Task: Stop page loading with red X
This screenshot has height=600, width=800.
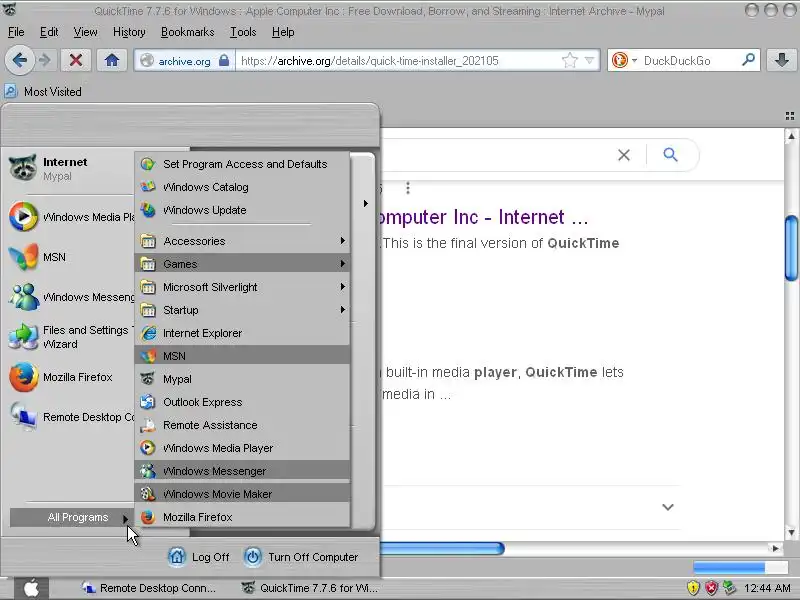Action: [x=76, y=60]
